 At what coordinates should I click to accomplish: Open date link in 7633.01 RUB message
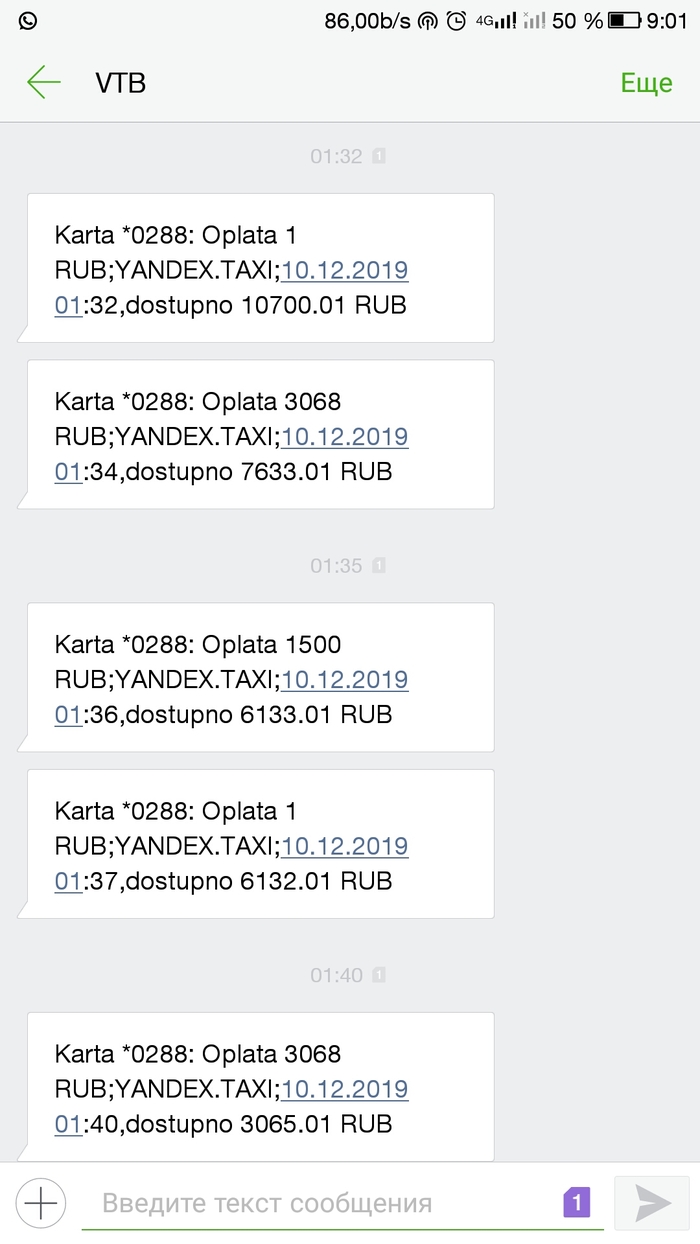click(x=344, y=436)
